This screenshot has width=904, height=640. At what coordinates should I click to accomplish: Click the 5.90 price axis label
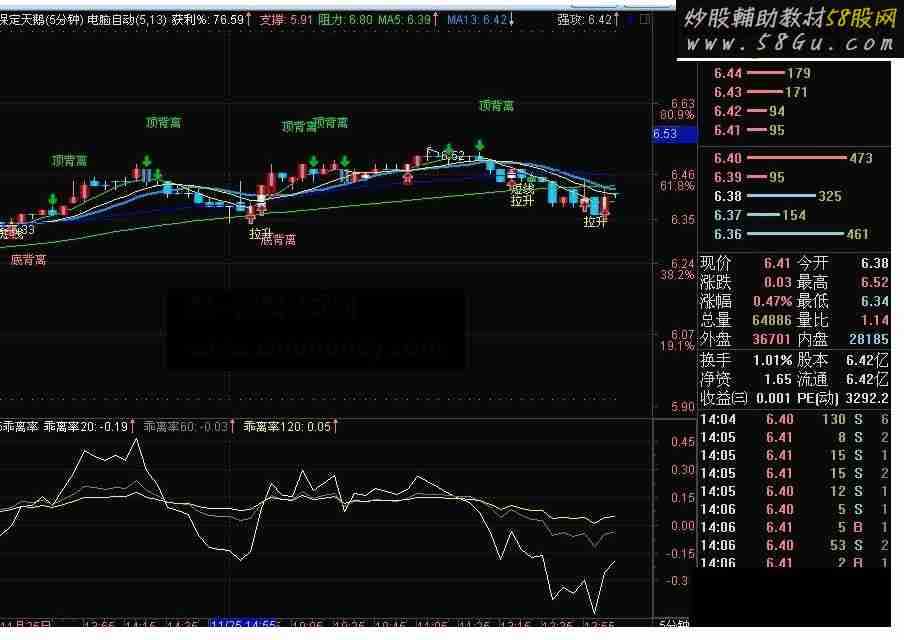point(683,407)
